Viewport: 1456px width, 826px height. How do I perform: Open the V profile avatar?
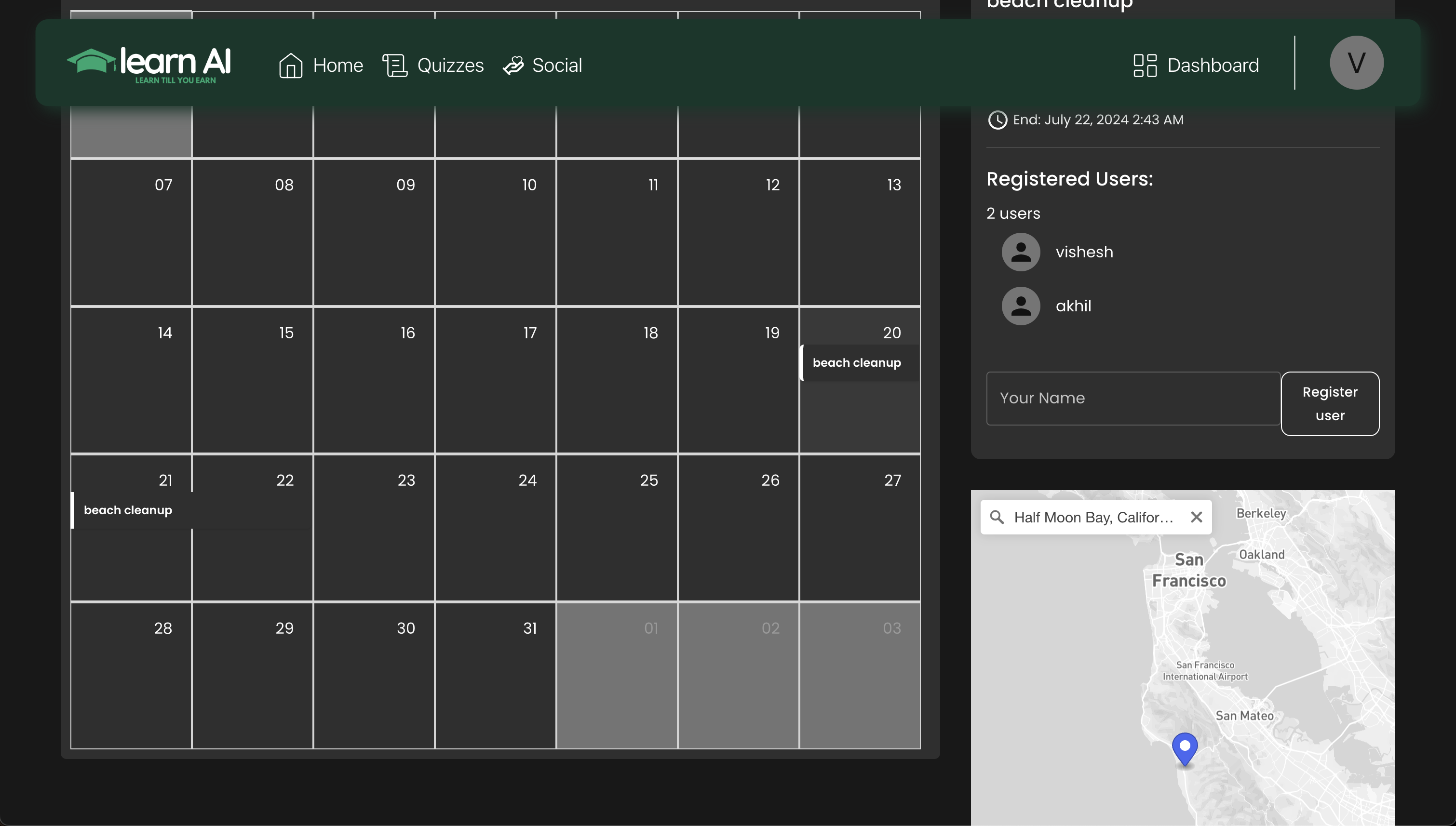1356,62
